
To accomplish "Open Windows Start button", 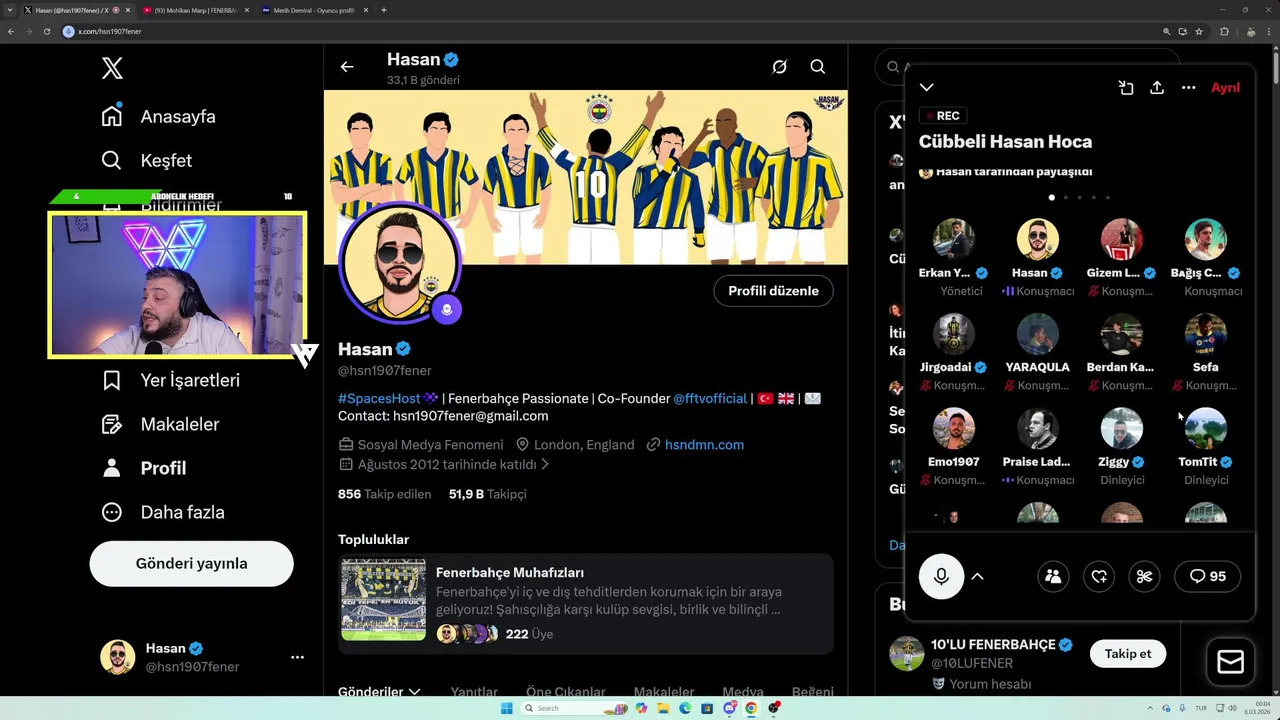I will click(506, 708).
